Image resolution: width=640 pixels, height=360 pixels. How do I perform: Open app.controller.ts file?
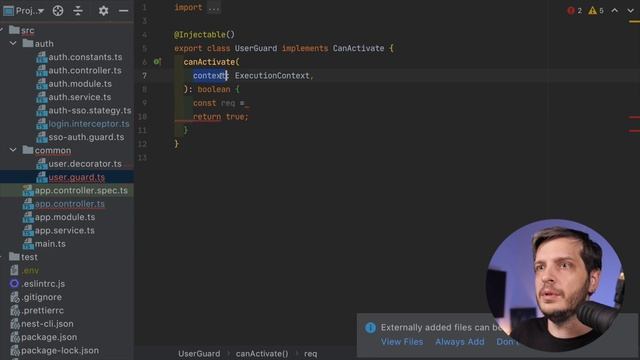(x=69, y=204)
